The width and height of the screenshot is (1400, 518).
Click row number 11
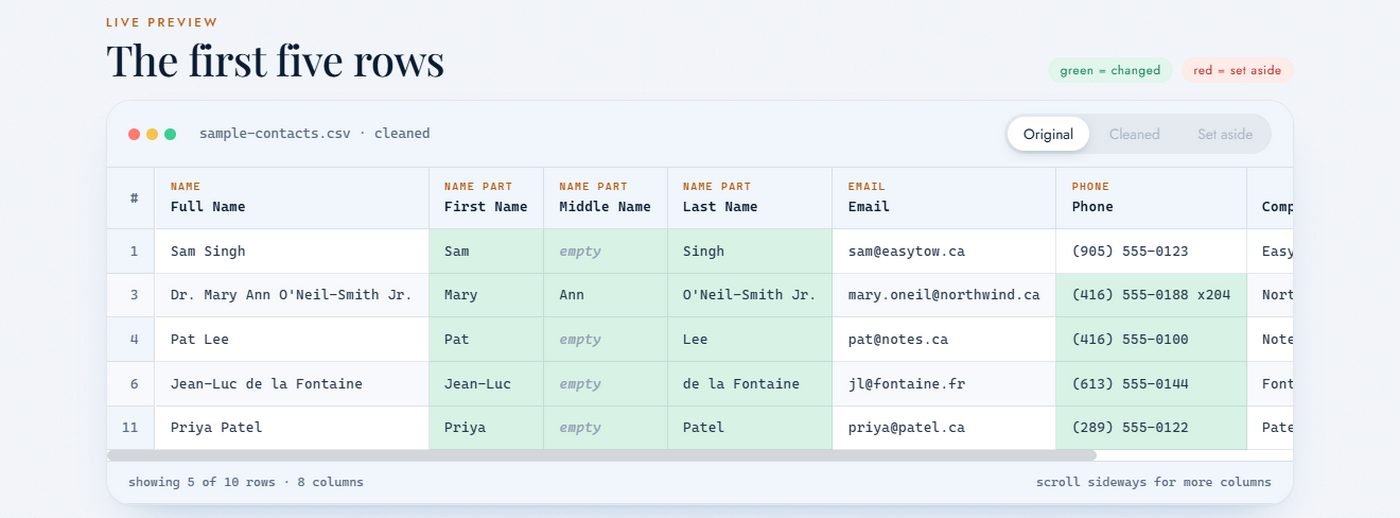pos(131,427)
